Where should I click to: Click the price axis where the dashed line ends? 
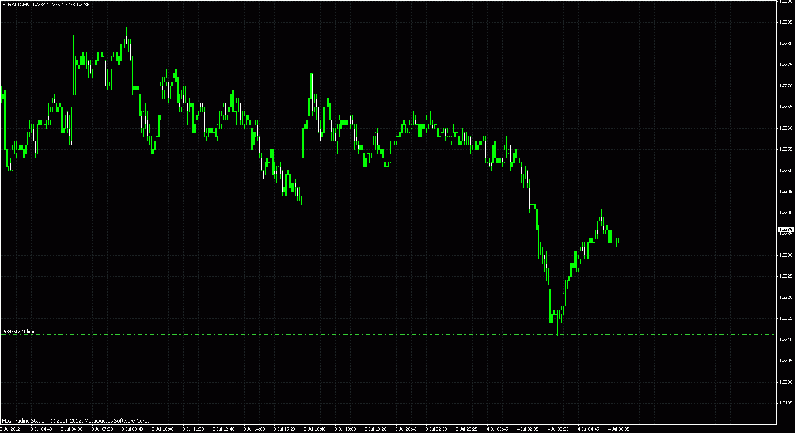(x=785, y=334)
